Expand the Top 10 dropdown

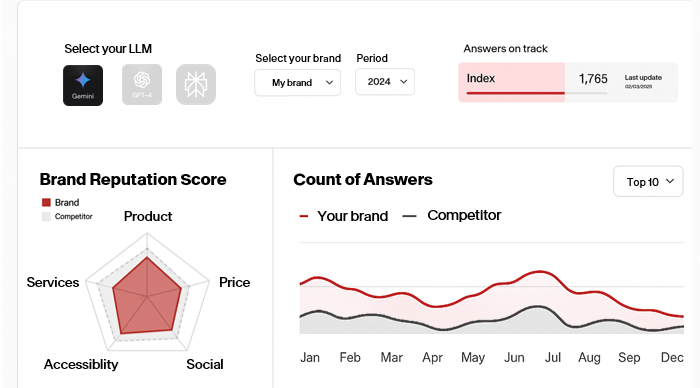click(648, 181)
